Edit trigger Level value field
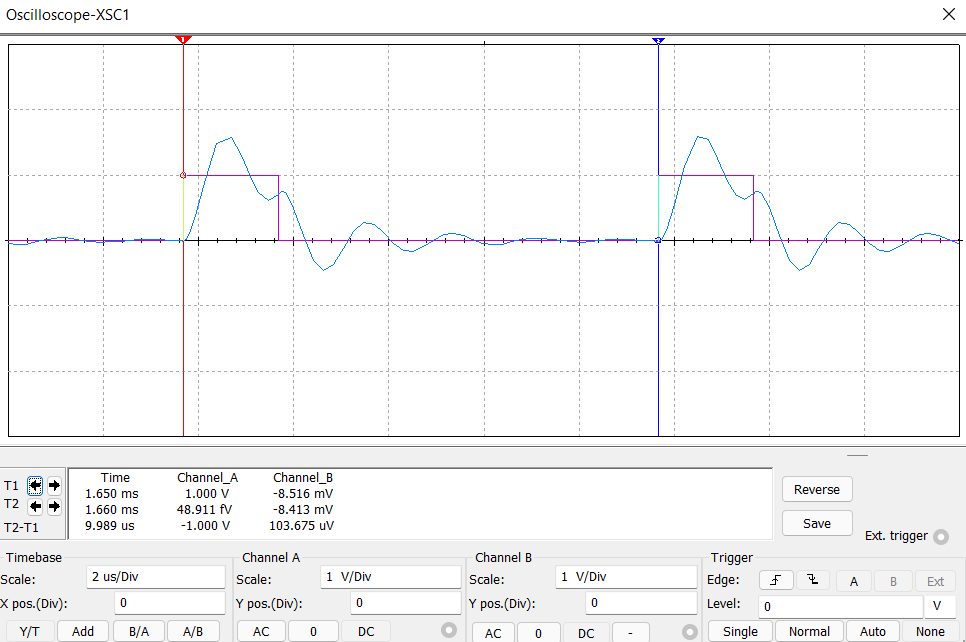The width and height of the screenshot is (966, 642). tap(840, 606)
